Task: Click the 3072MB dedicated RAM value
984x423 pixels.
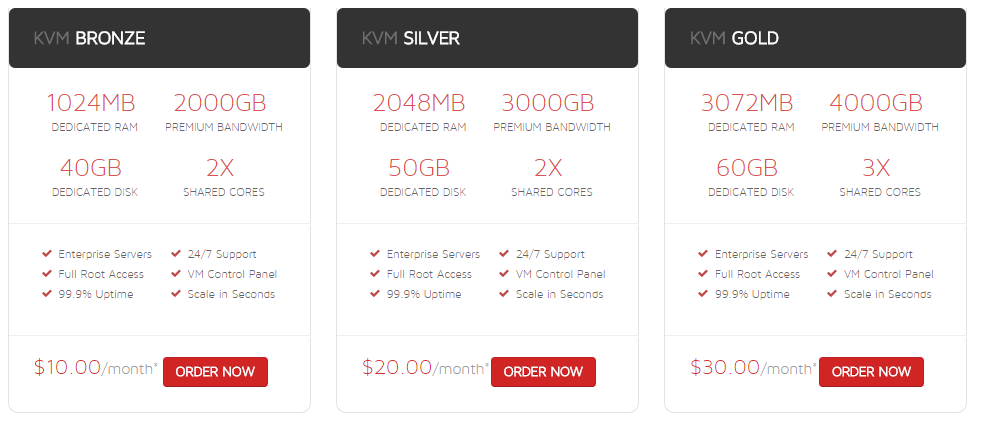Action: (747, 103)
